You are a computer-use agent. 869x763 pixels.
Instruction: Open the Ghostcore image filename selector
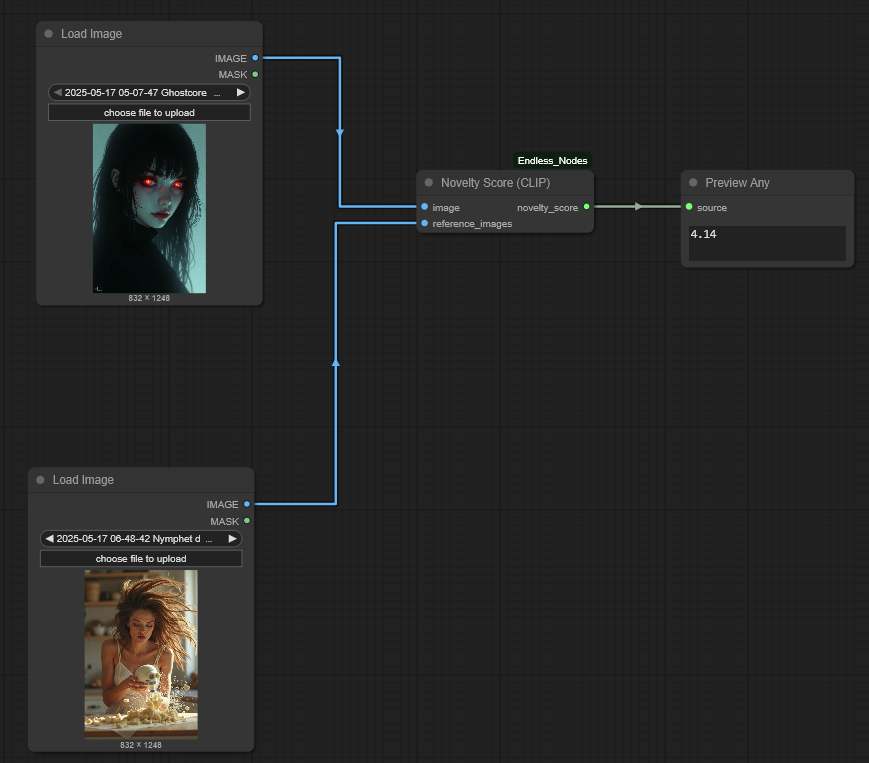tap(140, 91)
